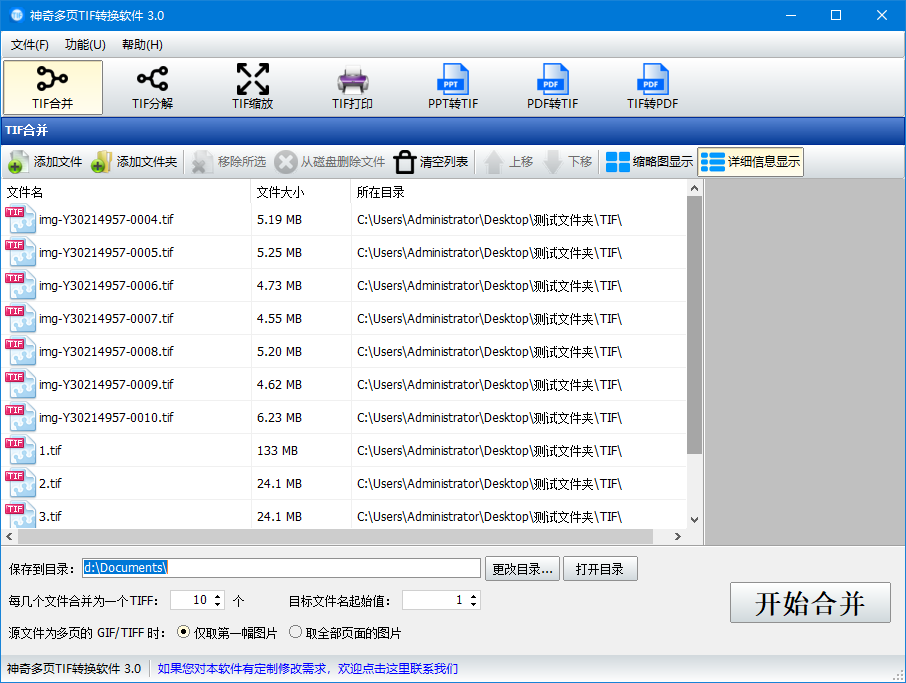Open the TIF缩放 tool

point(251,87)
